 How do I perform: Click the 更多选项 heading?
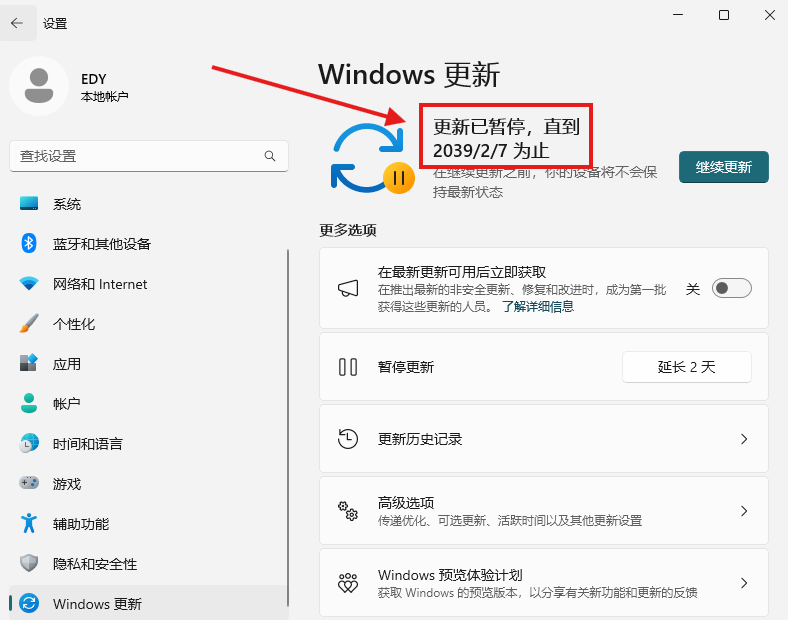348,230
